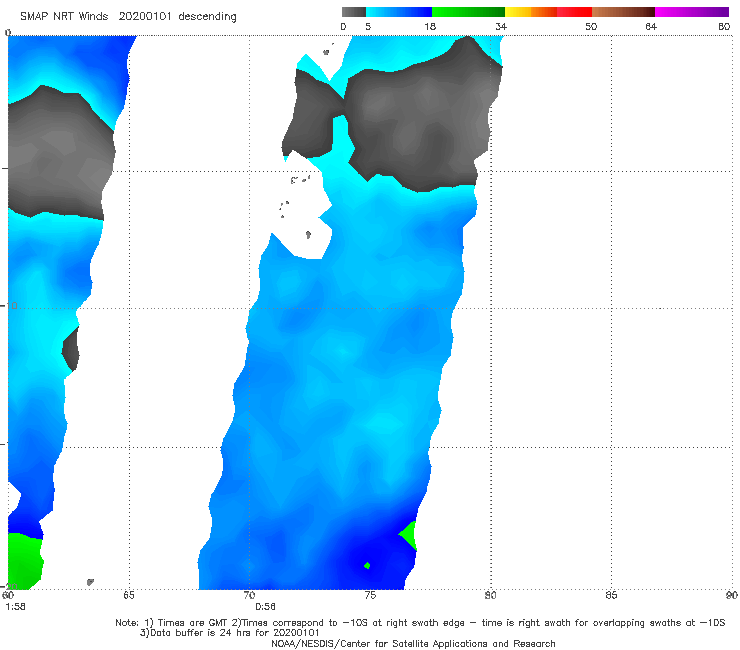Click the small green triangle near 77E
This screenshot has width=740, height=650.
(x=410, y=536)
